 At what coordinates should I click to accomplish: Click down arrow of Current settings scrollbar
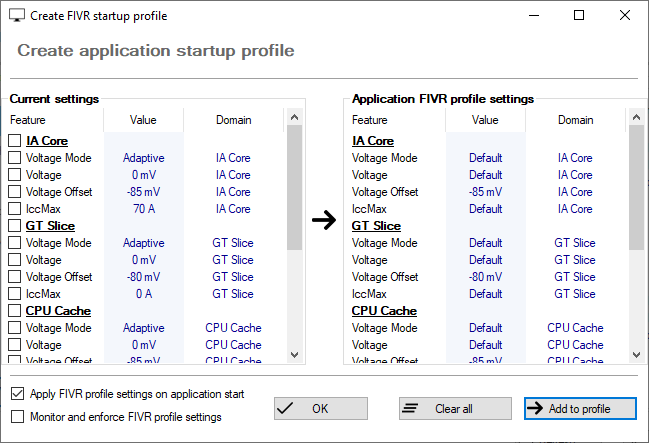294,355
